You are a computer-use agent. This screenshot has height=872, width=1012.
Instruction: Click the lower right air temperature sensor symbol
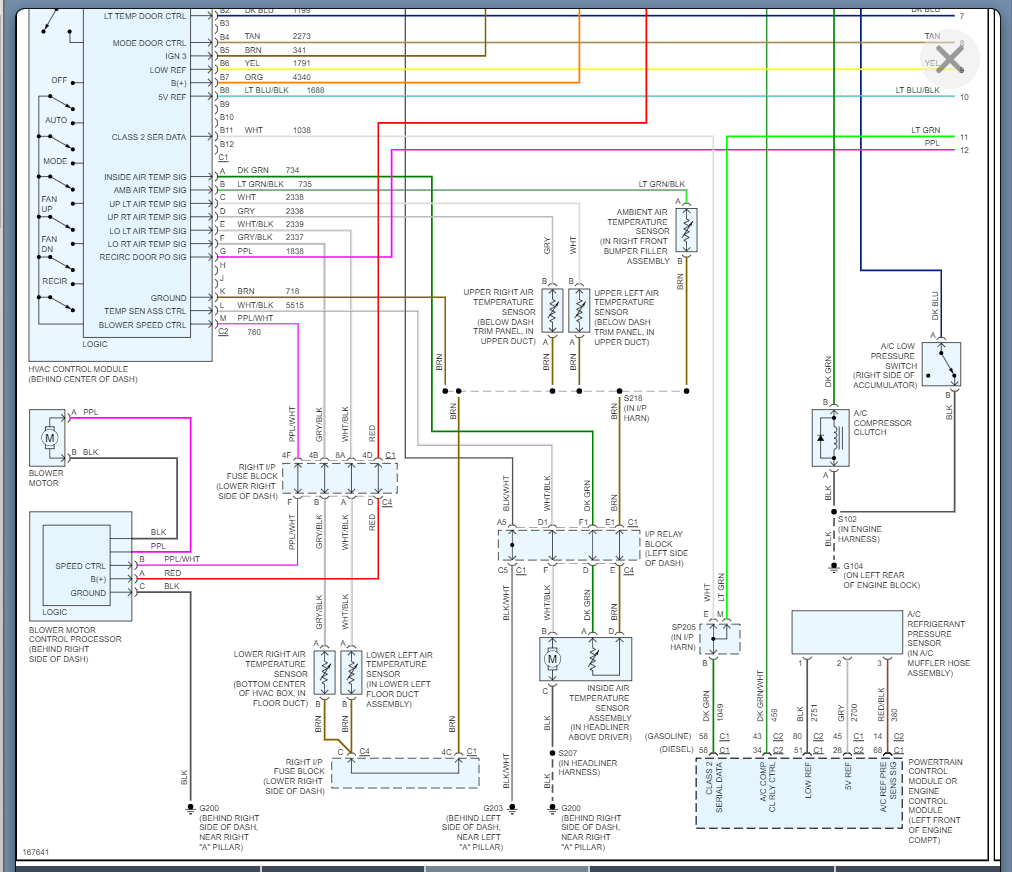point(325,673)
